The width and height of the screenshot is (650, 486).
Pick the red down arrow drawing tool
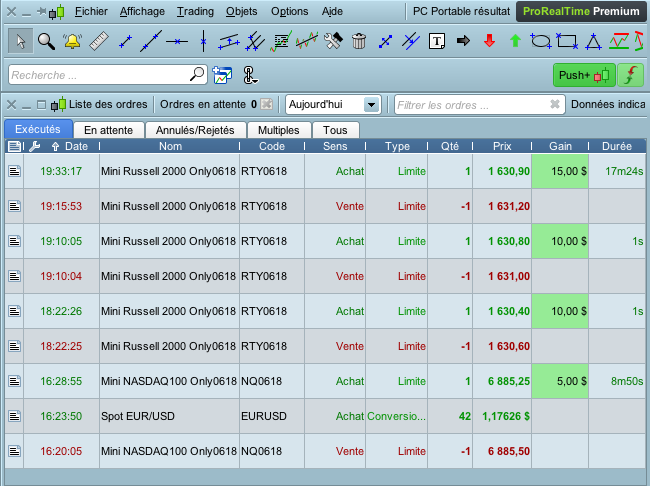click(489, 41)
